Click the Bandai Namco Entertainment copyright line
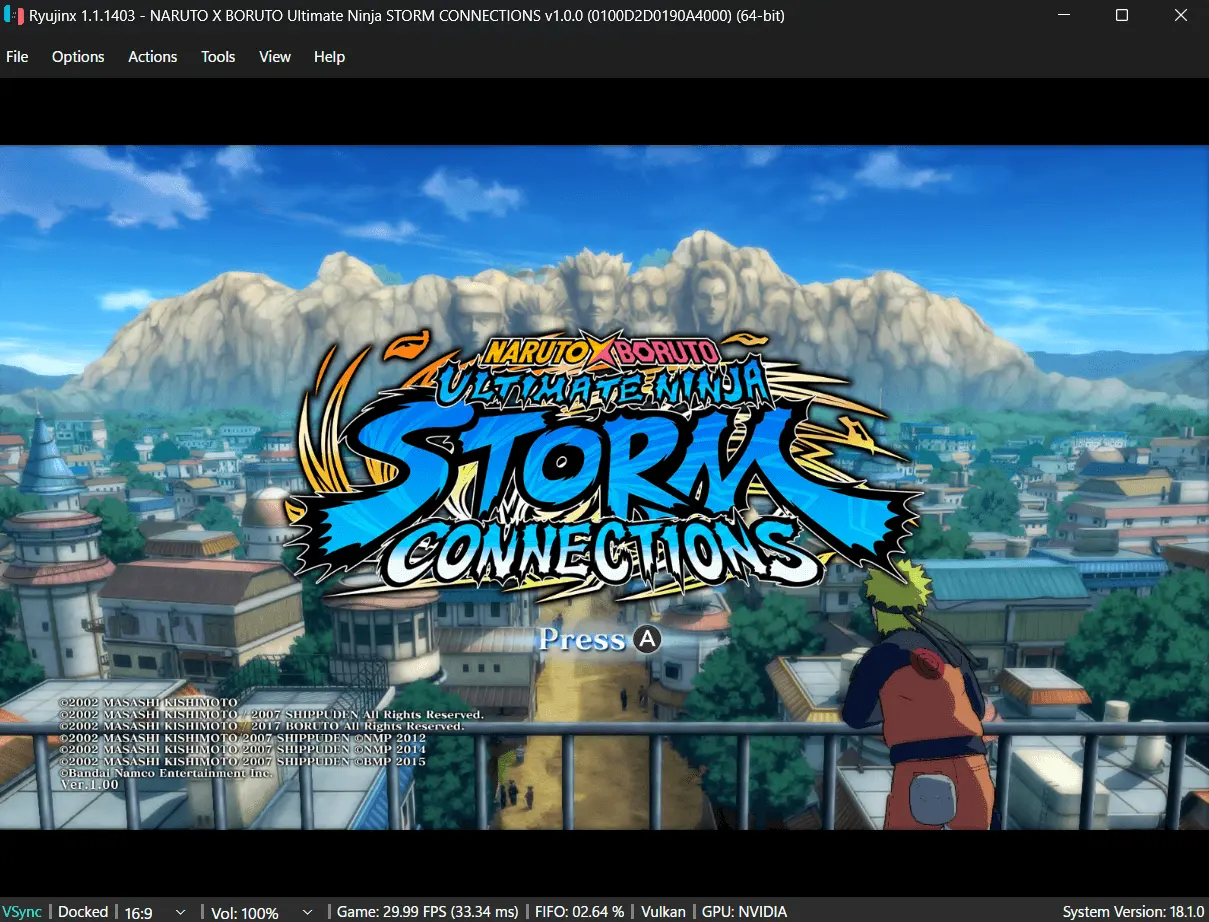The height and width of the screenshot is (922, 1209). click(x=166, y=773)
